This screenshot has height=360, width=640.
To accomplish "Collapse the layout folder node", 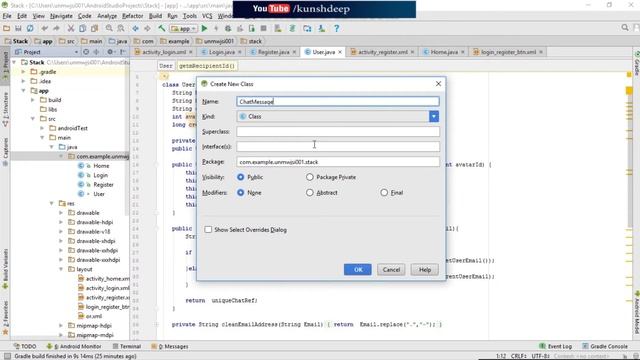I will (x=61, y=269).
